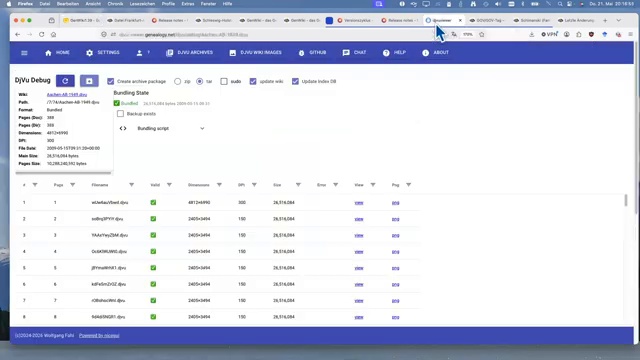The width and height of the screenshot is (640, 360).
Task: Open the Firefox application menu button
Action: click(631, 35)
